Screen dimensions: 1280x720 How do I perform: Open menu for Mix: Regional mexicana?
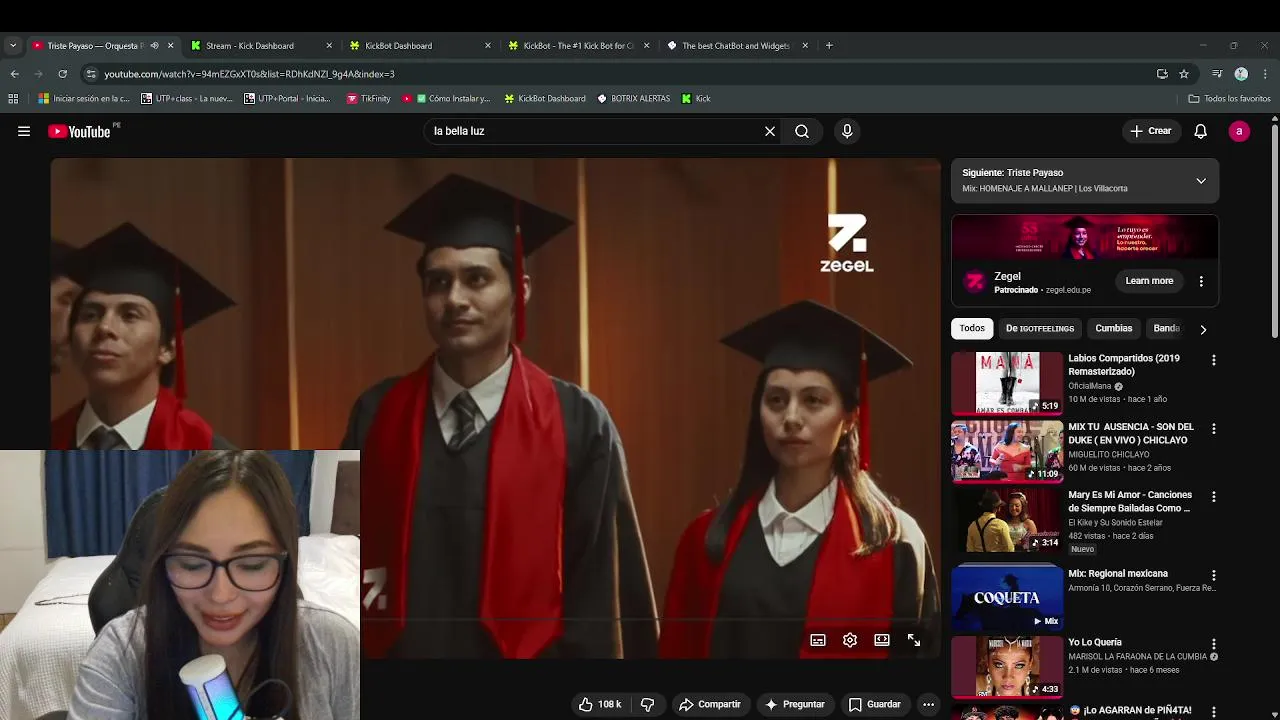[x=1214, y=576]
